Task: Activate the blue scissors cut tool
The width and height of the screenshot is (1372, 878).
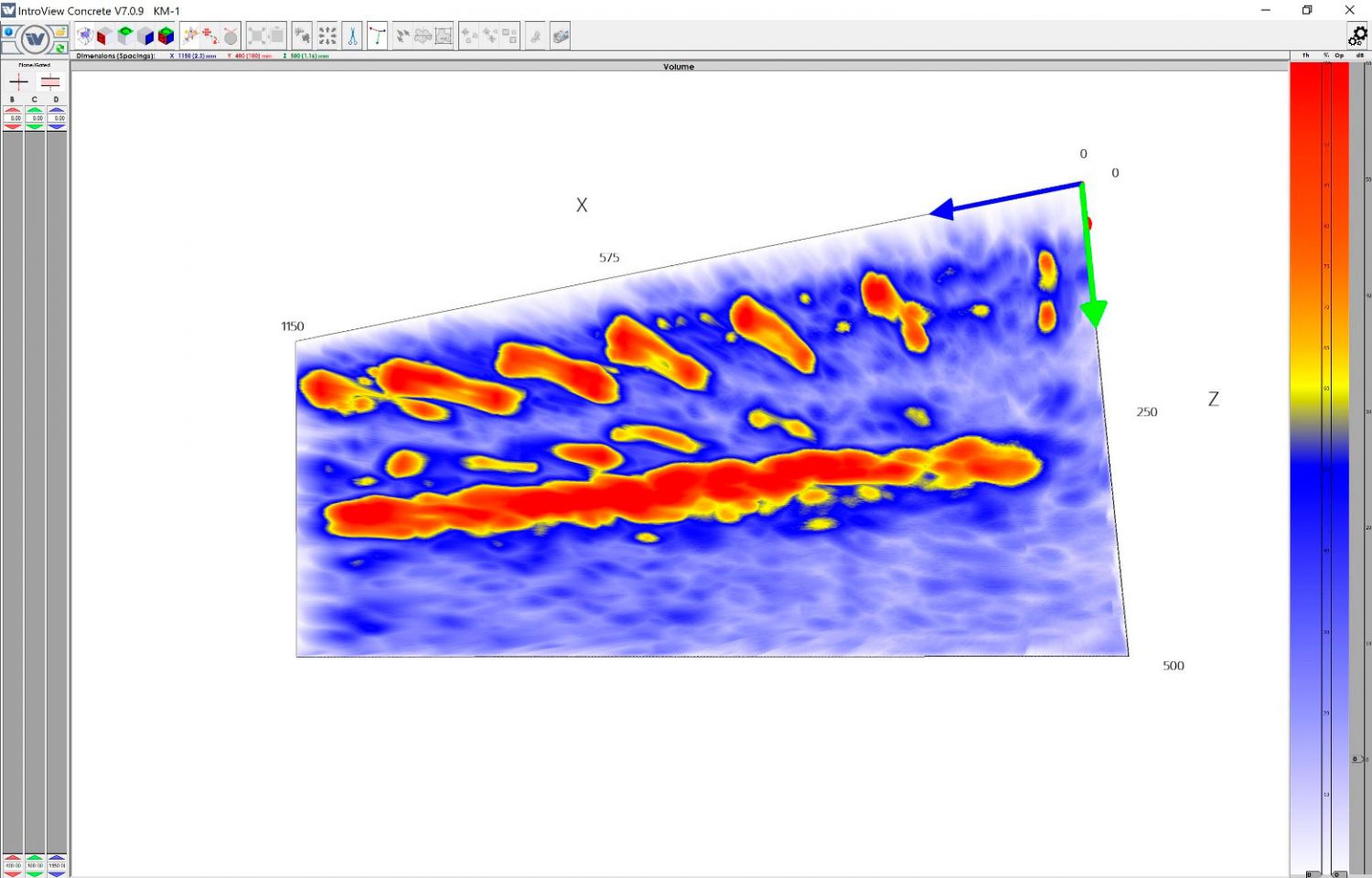Action: 352,36
